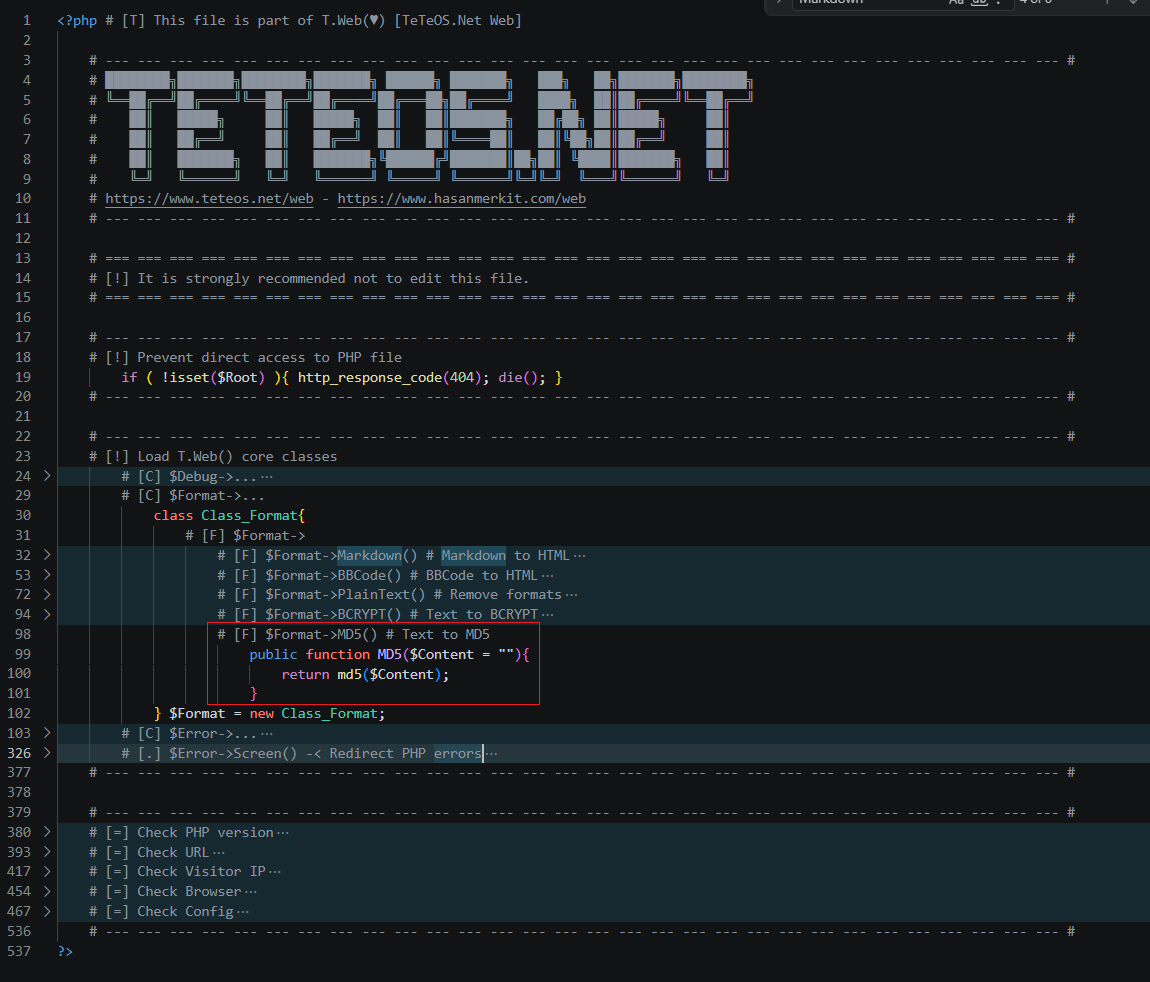Image resolution: width=1150 pixels, height=982 pixels.
Task: Click '# [F] $Format->' comment on line 31
Action: click(x=245, y=535)
